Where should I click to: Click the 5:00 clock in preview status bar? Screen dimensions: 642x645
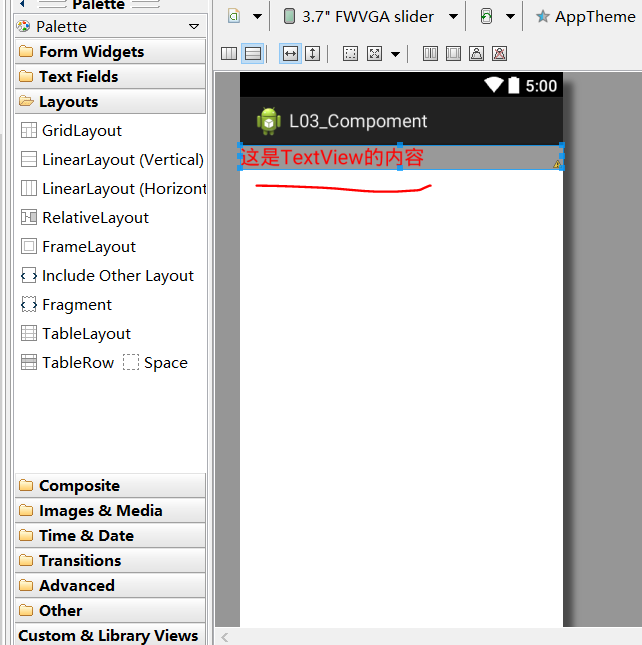(541, 86)
